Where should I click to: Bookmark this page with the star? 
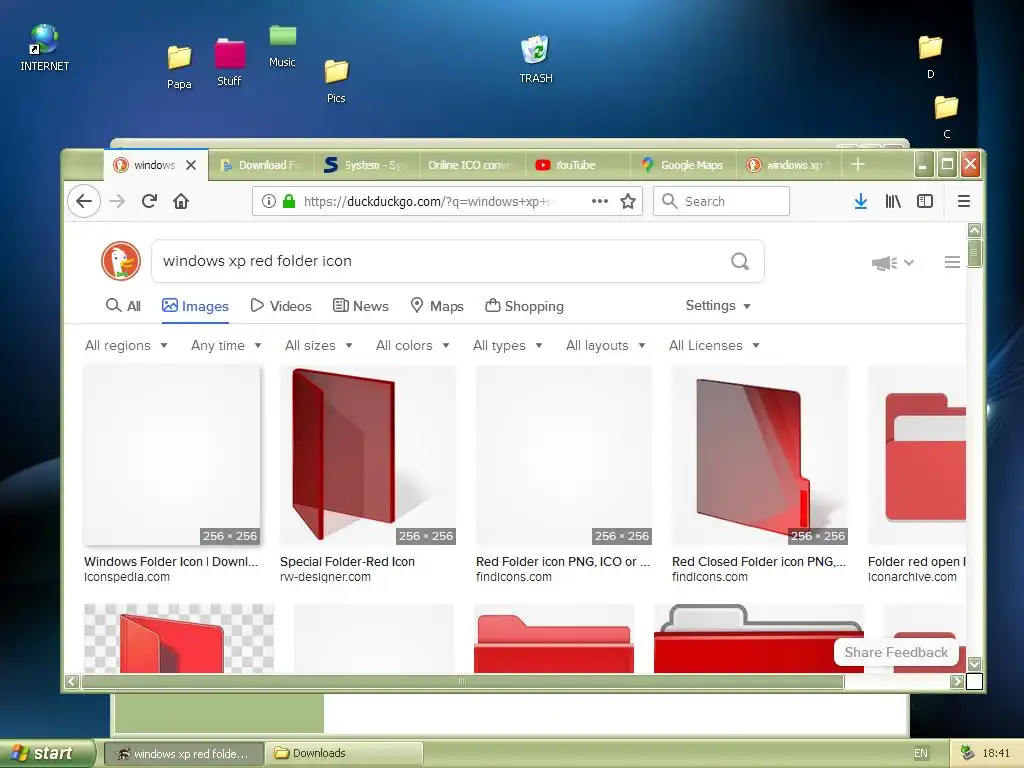[x=628, y=201]
